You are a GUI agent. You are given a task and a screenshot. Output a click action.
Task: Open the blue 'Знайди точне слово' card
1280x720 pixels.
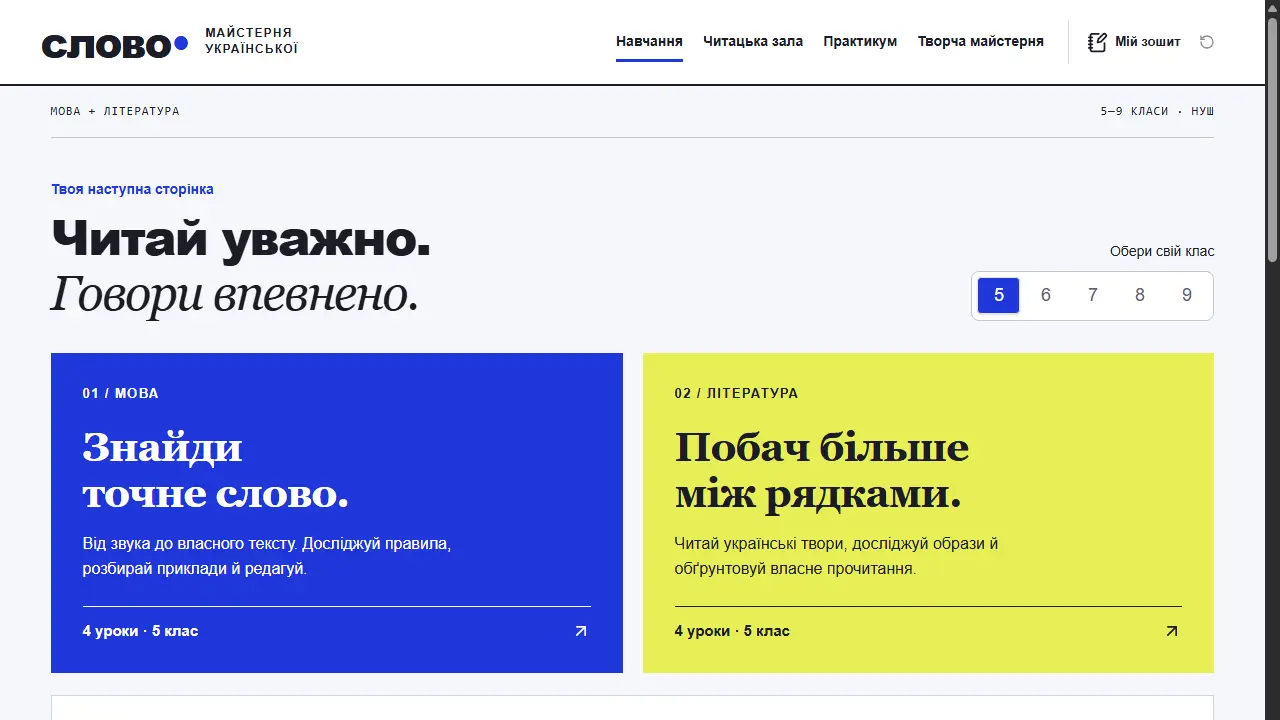coord(337,513)
